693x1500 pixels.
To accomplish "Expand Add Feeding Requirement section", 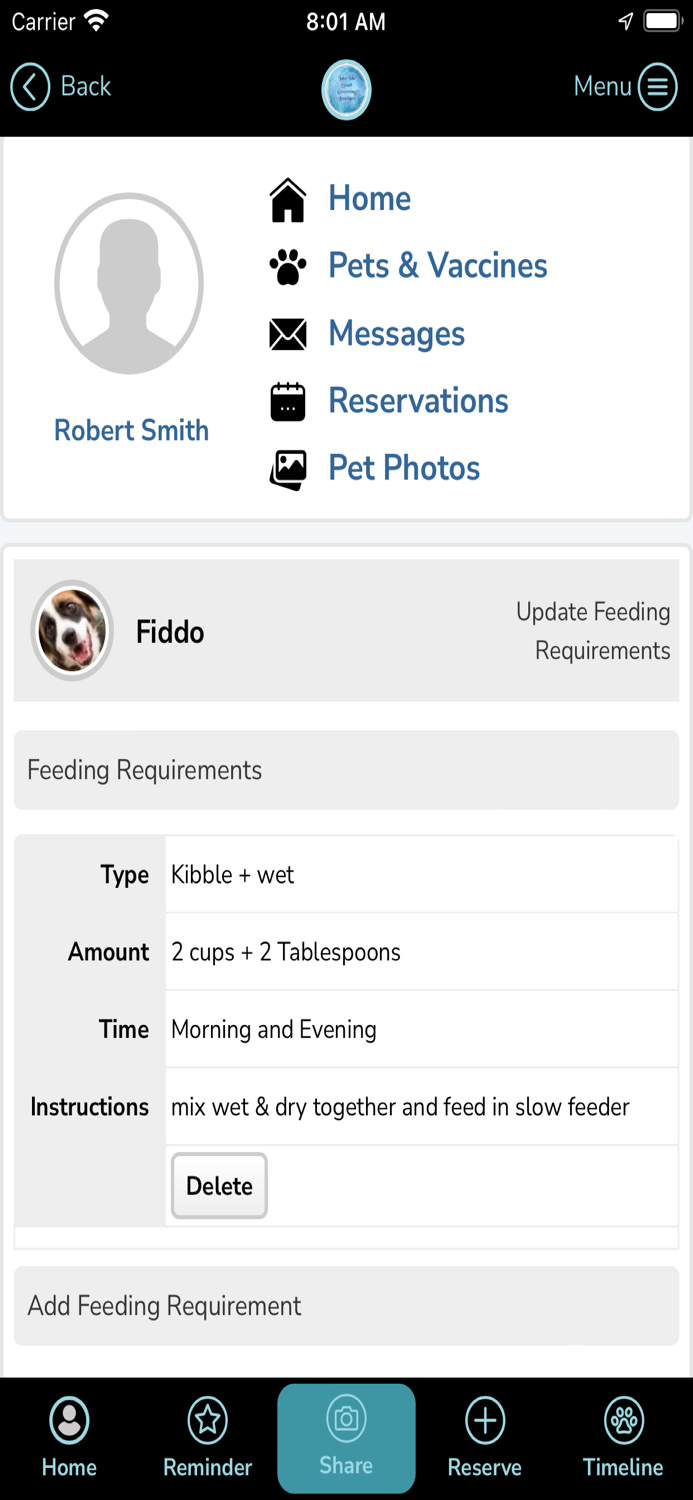I will pos(346,1306).
